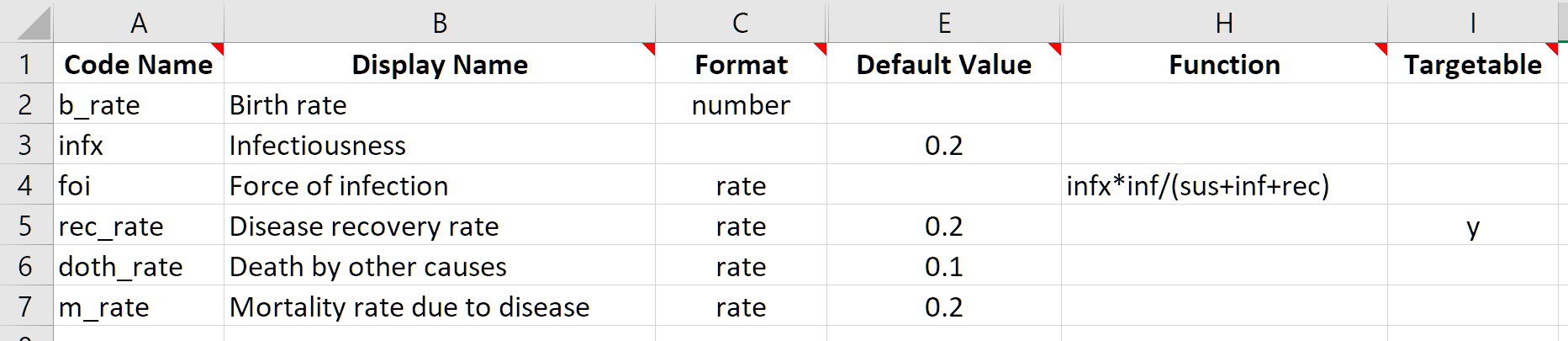Click the 'Display Name' header cell
The width and height of the screenshot is (1568, 341).
(x=440, y=63)
